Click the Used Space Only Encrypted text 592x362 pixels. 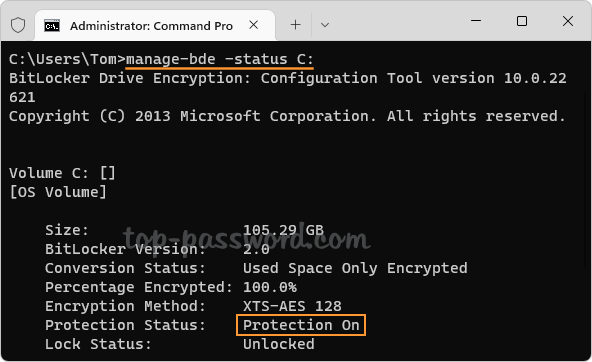355,268
